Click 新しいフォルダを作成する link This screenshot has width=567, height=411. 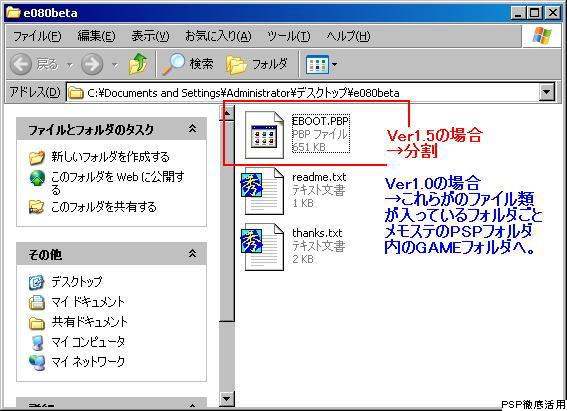(110, 157)
